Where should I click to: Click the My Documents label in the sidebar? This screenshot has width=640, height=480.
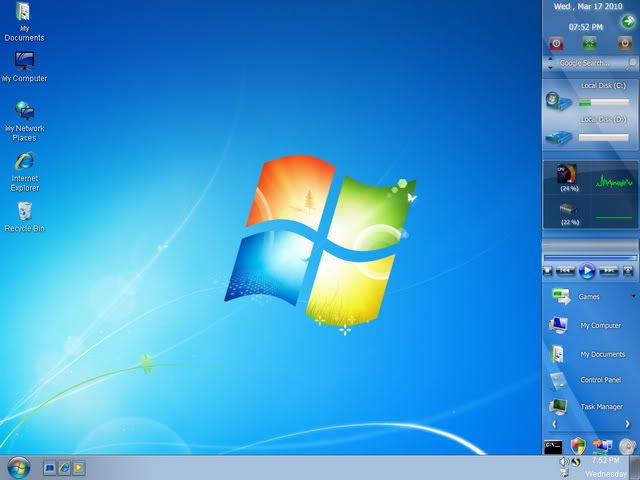[x=602, y=354]
